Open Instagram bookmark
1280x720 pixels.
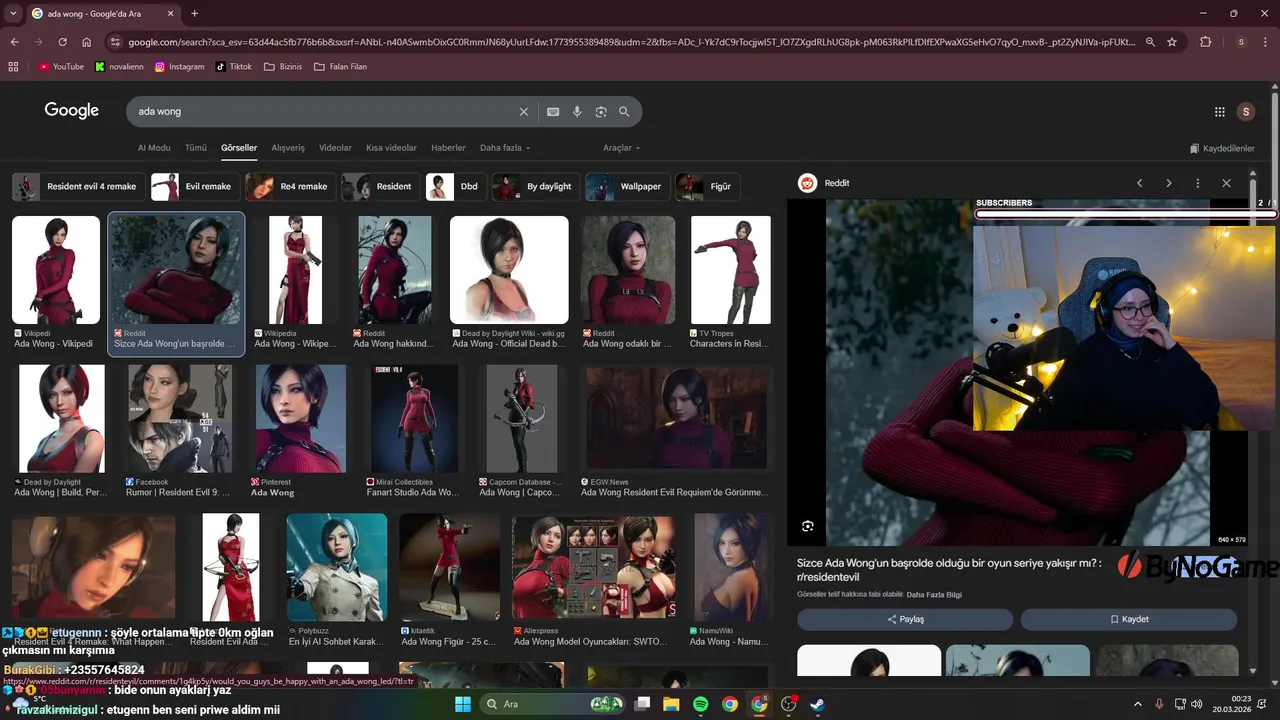[x=179, y=67]
